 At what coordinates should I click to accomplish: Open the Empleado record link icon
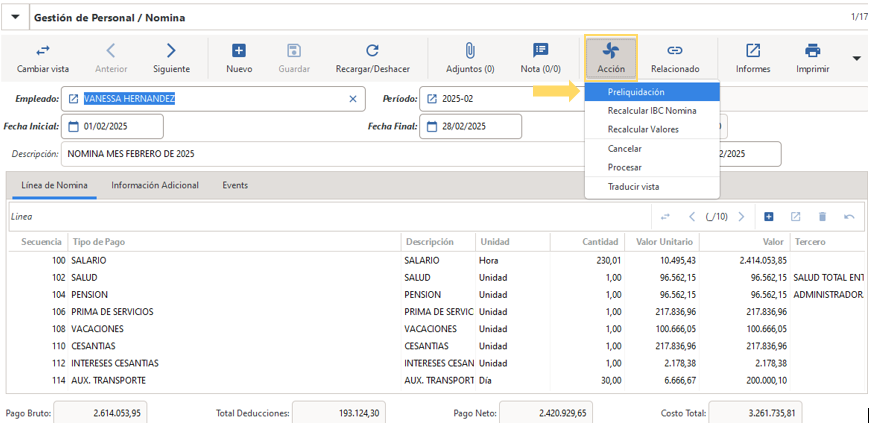point(73,99)
